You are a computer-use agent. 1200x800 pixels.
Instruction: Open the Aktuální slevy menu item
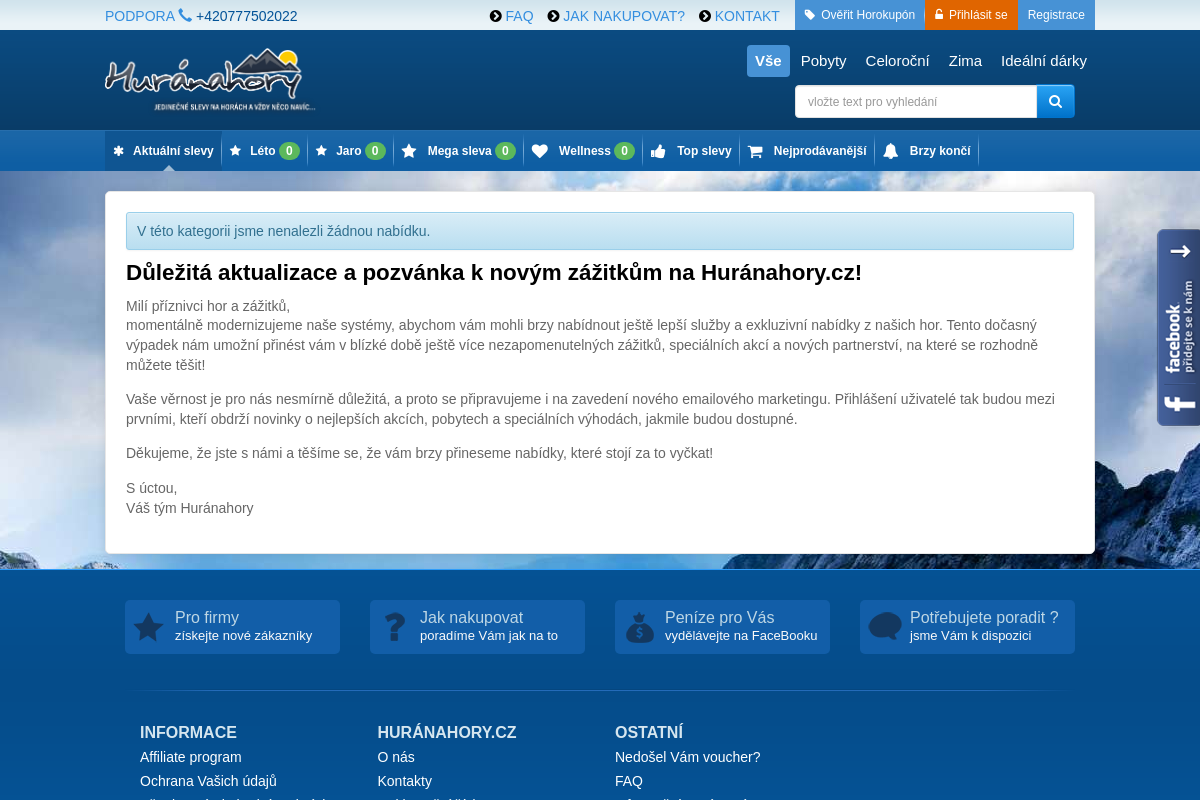[163, 150]
